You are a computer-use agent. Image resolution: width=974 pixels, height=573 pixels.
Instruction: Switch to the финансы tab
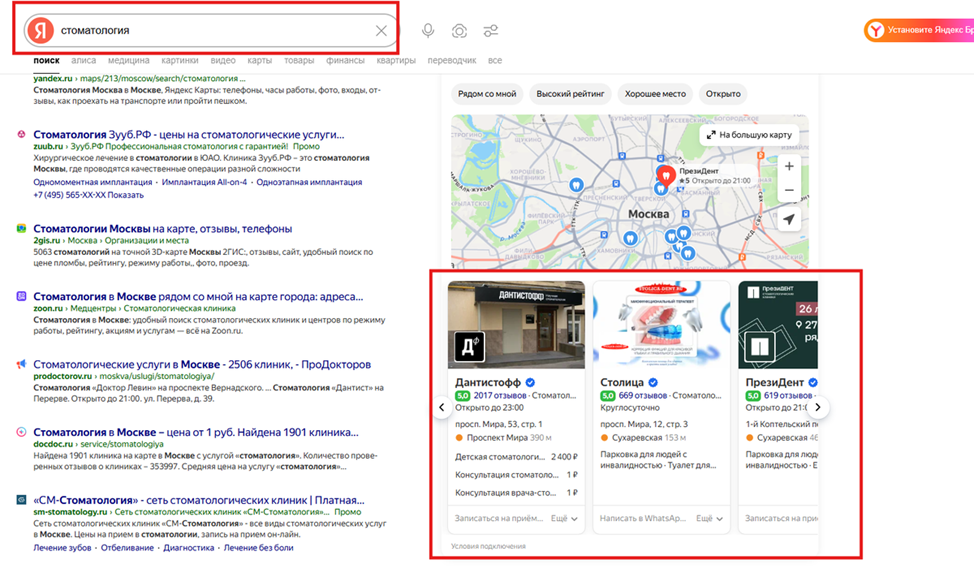(345, 60)
